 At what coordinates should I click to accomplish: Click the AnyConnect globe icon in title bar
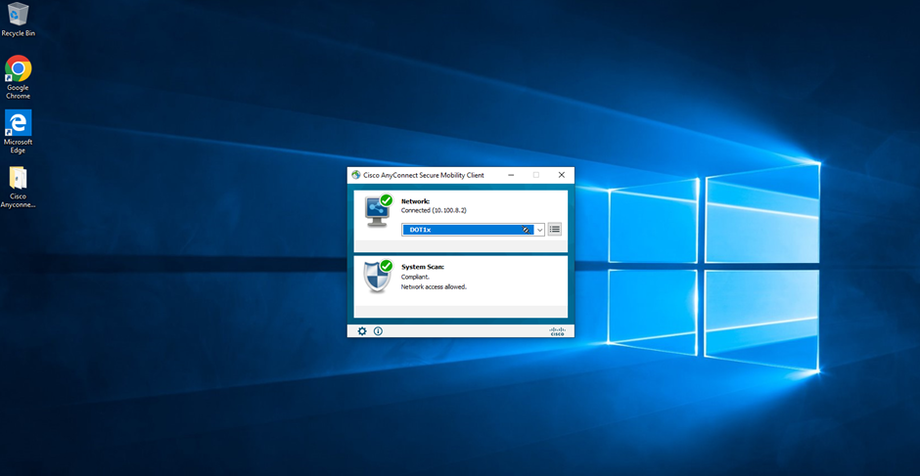356,175
